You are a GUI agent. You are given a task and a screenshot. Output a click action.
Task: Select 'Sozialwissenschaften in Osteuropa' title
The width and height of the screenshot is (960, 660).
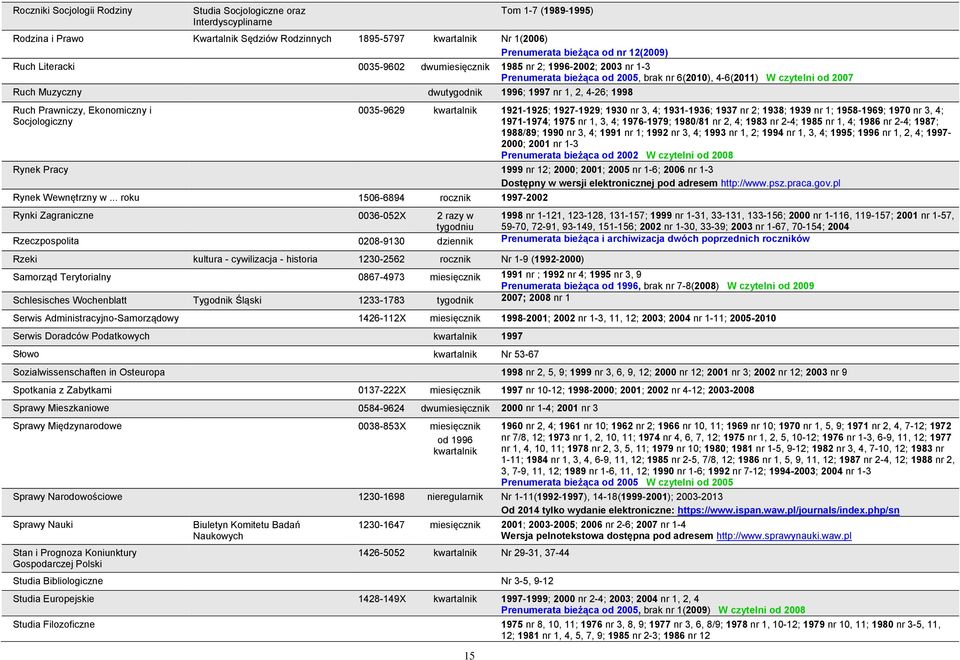coord(89,372)
